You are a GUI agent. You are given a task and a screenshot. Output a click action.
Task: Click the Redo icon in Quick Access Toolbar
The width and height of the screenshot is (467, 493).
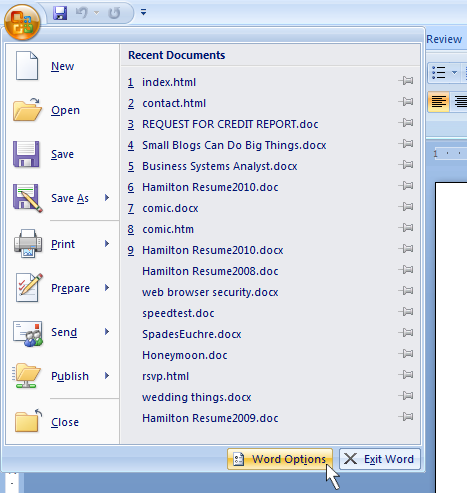114,13
